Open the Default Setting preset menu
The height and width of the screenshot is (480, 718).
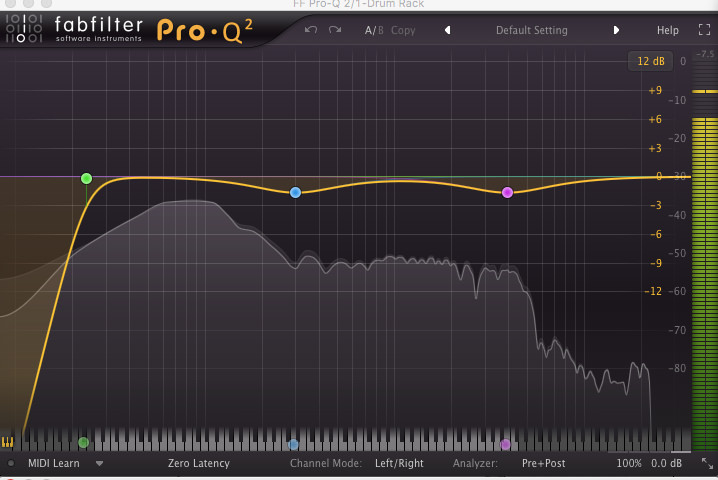pyautogui.click(x=532, y=30)
